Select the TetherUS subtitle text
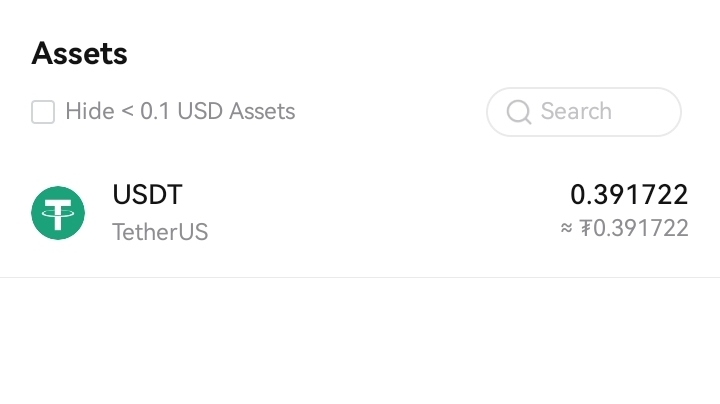Image resolution: width=720 pixels, height=404 pixels. pyautogui.click(x=160, y=233)
